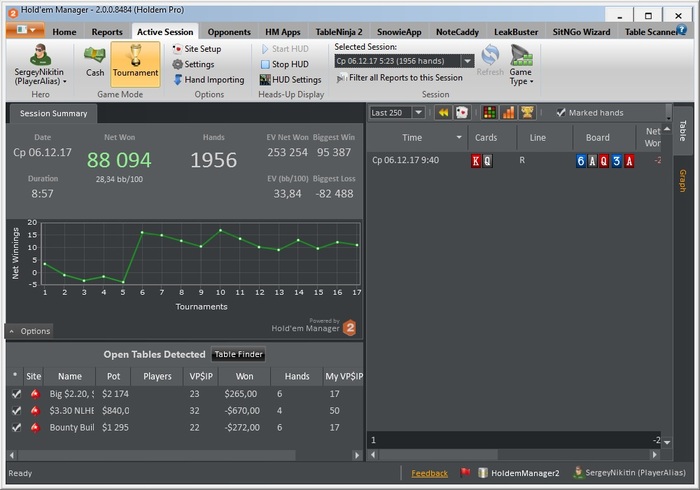Expand the Last 250 hands dropdown
This screenshot has width=700, height=490.
(418, 112)
